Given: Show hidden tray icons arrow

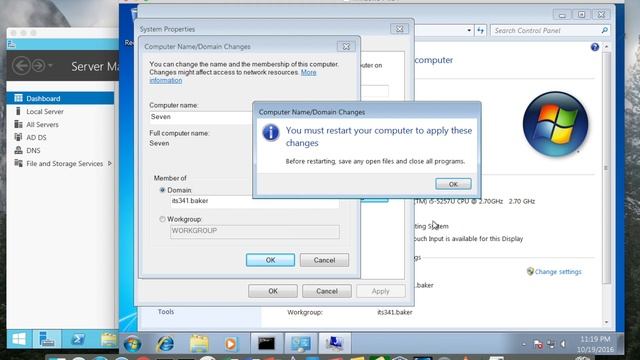Looking at the screenshot, I should pyautogui.click(x=524, y=344).
